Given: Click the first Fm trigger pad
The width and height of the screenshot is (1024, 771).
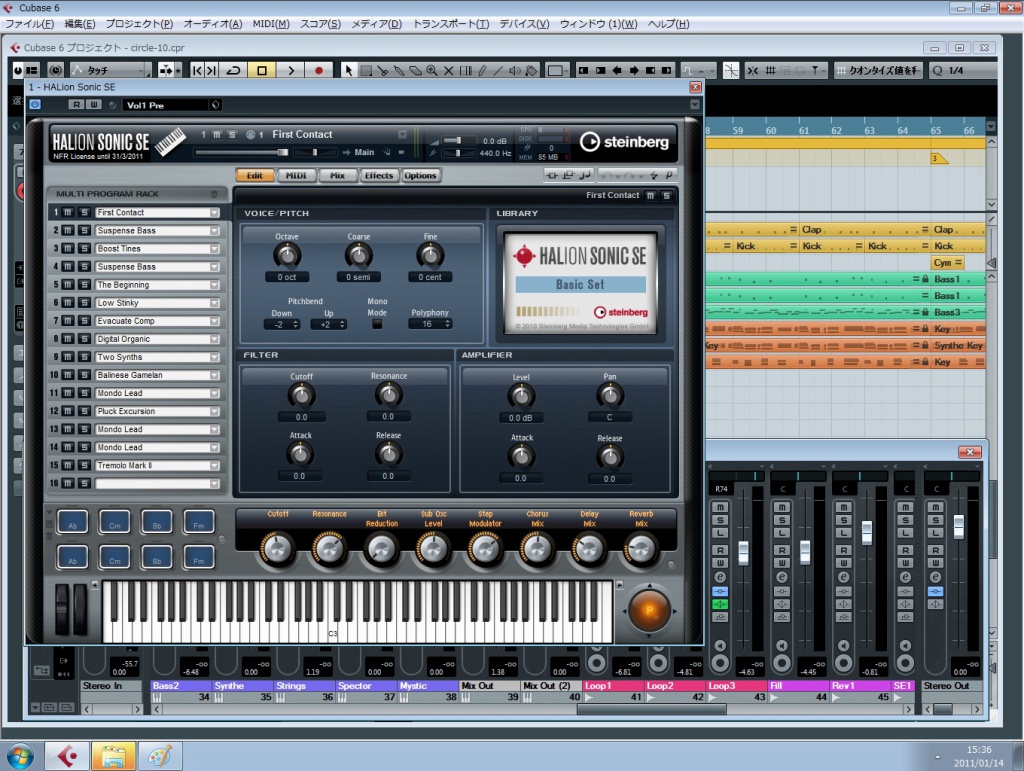Looking at the screenshot, I should point(199,522).
